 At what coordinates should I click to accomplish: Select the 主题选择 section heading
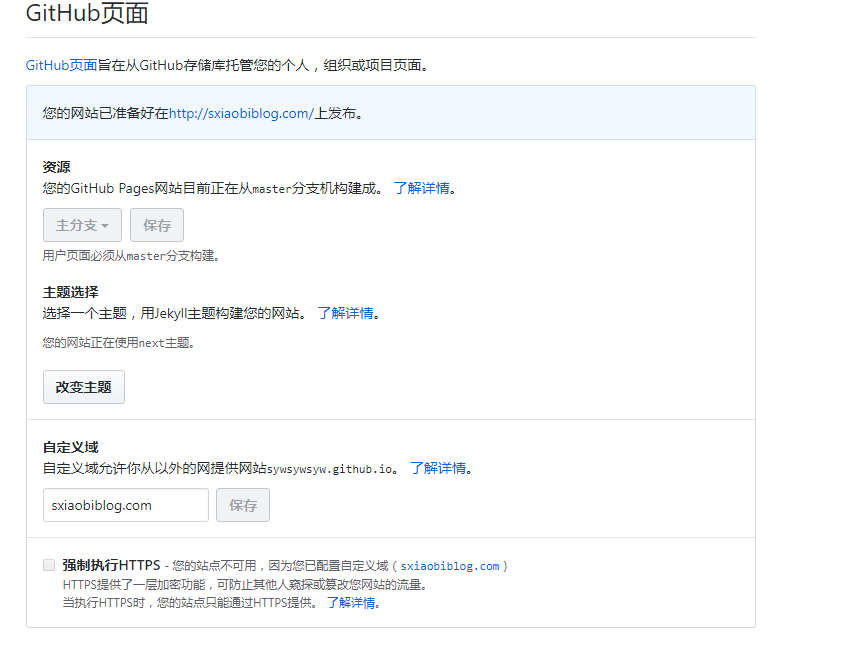(x=71, y=292)
